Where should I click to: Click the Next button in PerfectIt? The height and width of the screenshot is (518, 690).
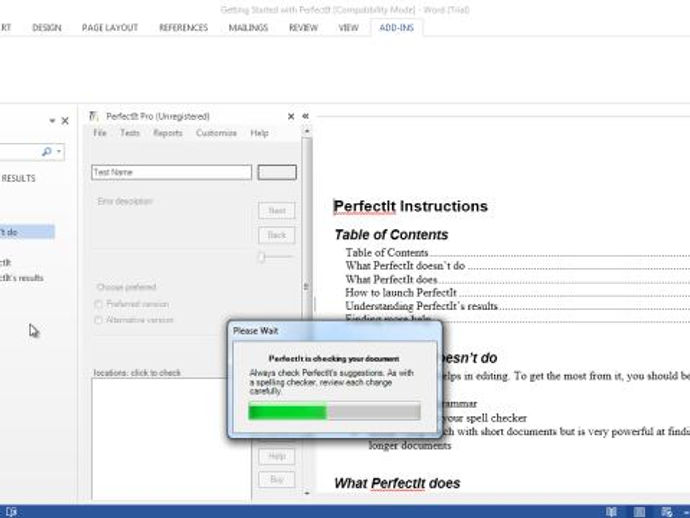click(277, 211)
